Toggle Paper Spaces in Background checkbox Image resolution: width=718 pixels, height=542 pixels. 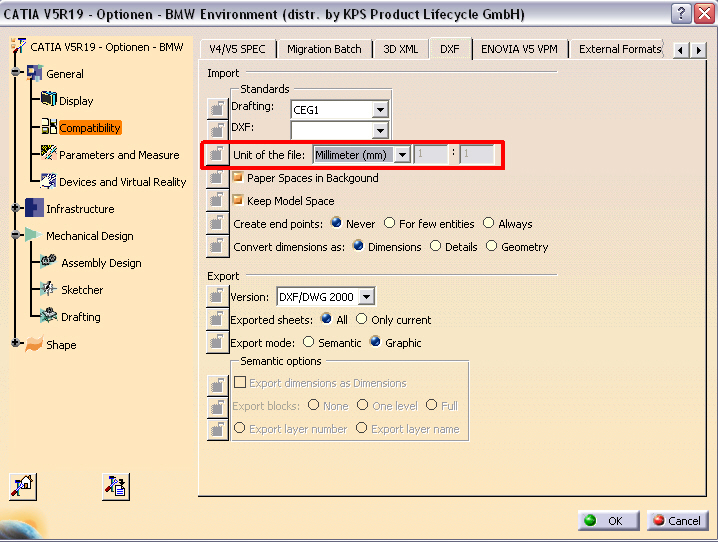pyautogui.click(x=238, y=177)
